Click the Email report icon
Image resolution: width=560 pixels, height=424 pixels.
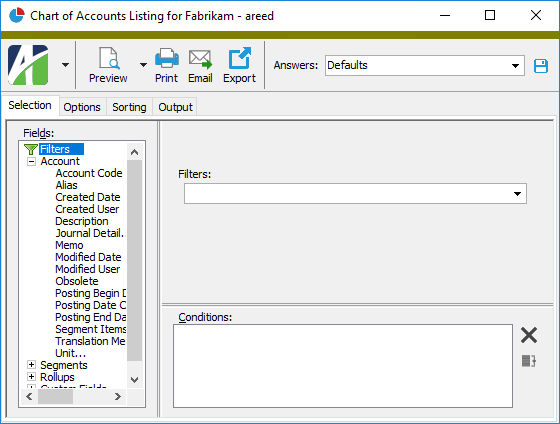pos(200,59)
